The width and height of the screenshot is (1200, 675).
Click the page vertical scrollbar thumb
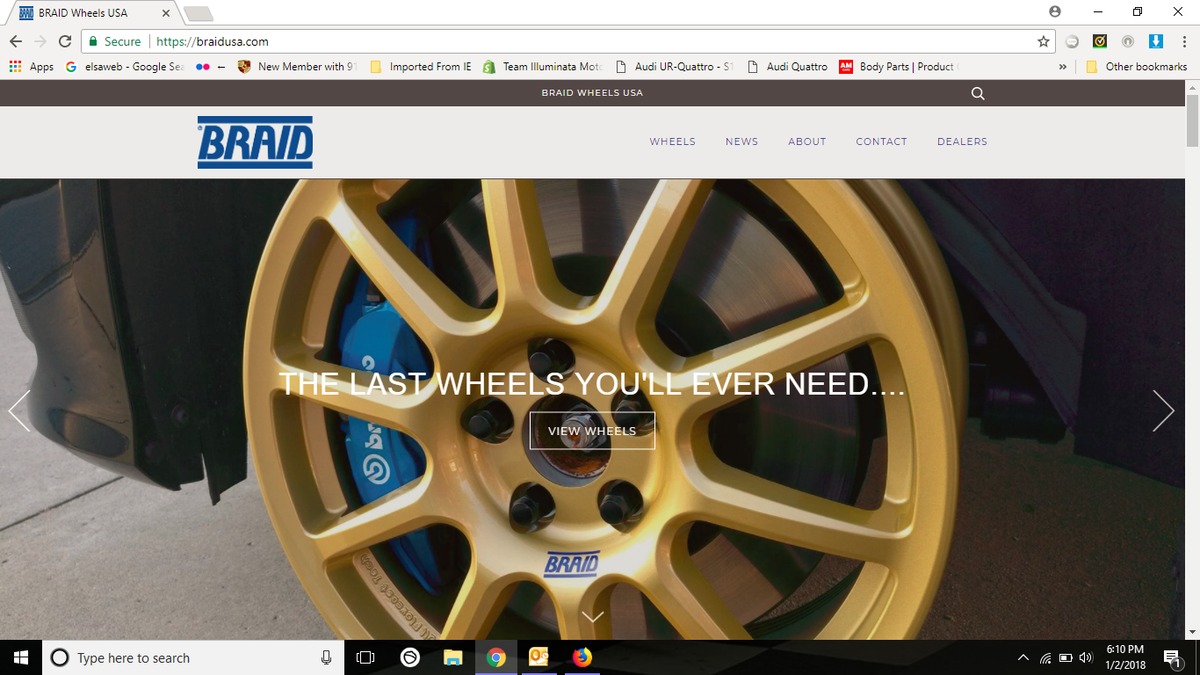[1192, 119]
